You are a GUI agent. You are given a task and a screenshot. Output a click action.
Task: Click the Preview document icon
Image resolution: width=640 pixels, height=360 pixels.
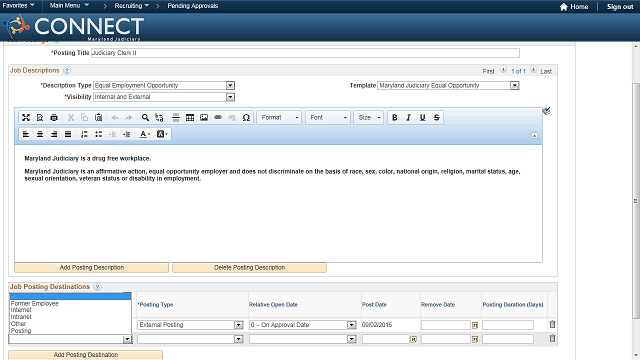coord(40,118)
